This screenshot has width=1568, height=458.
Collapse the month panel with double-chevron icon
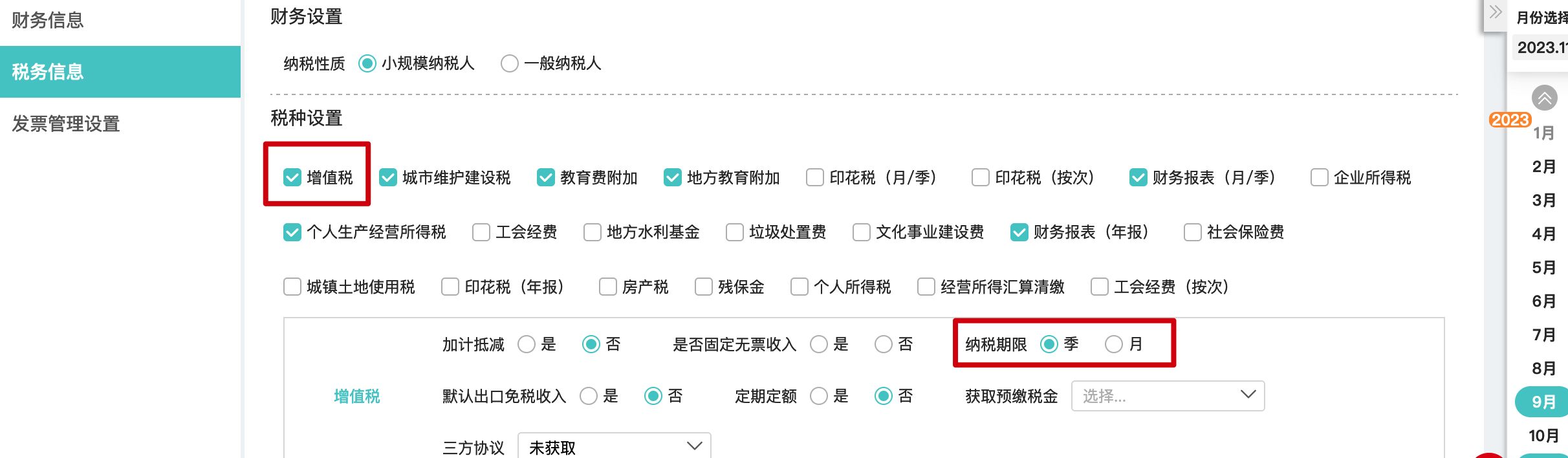coord(1496,13)
